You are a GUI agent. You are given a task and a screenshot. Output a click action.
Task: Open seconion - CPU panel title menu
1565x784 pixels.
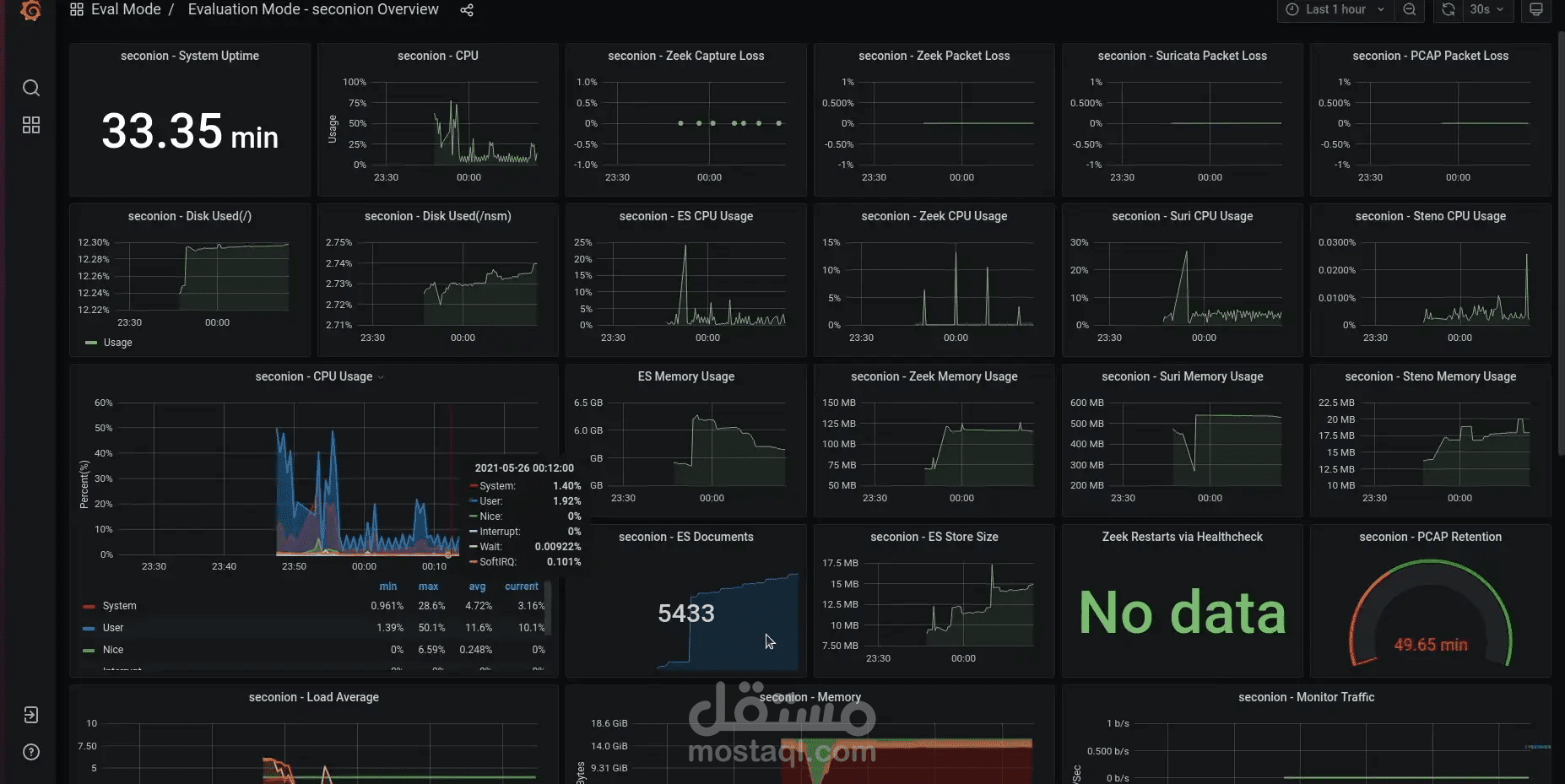click(438, 56)
